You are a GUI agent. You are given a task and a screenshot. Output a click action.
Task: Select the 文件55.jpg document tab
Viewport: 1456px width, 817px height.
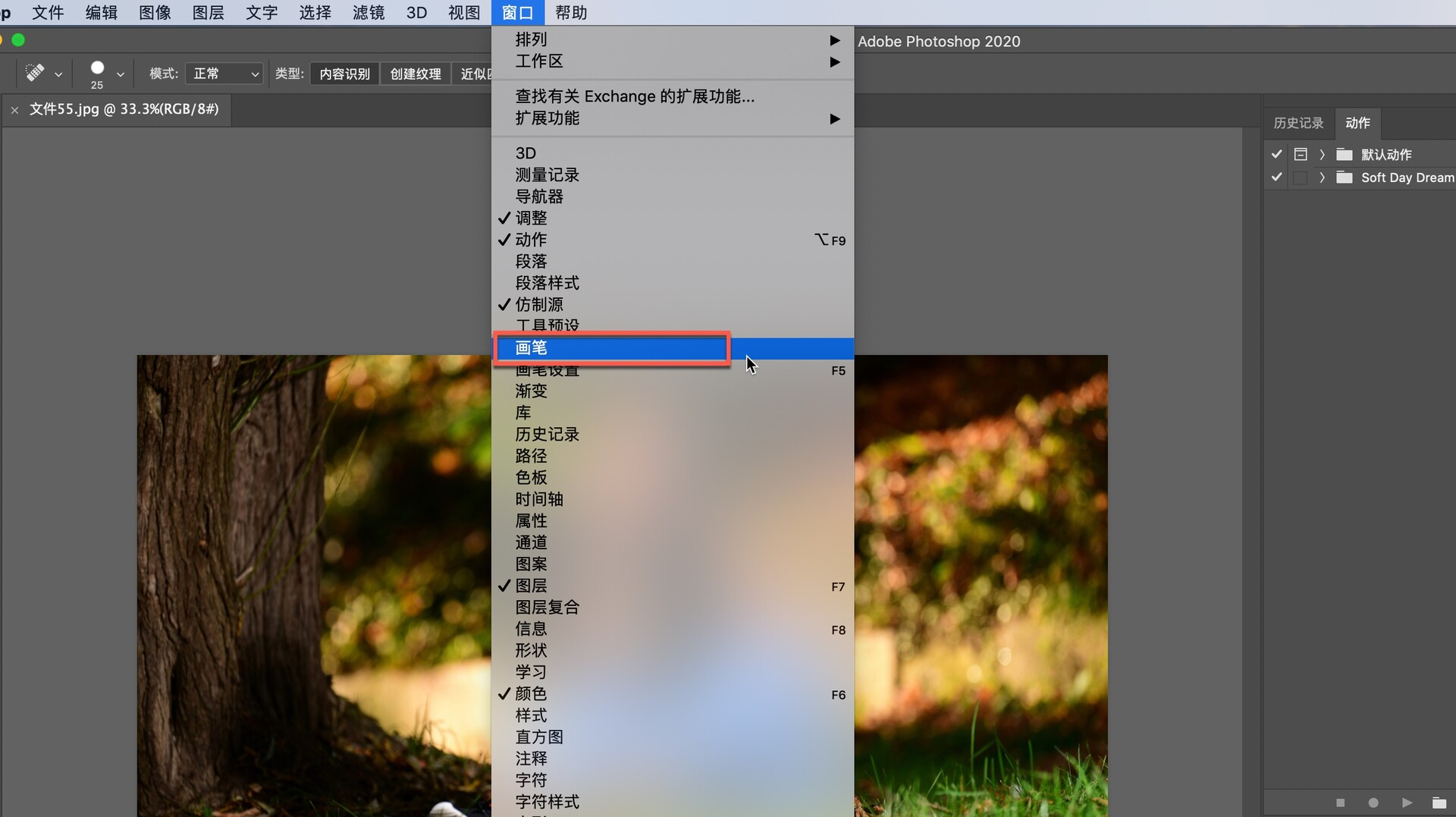point(124,109)
